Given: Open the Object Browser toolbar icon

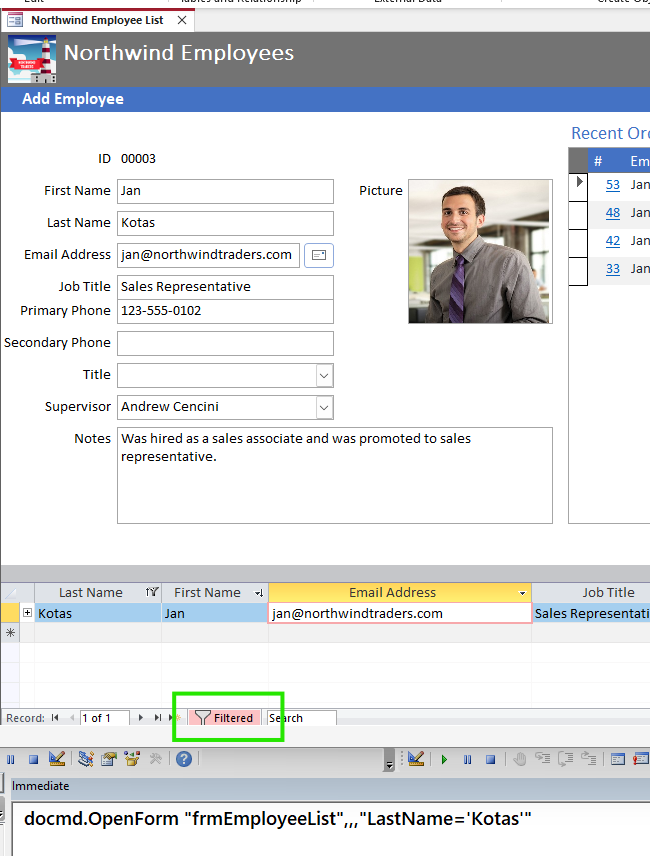Looking at the screenshot, I should pyautogui.click(x=132, y=759).
